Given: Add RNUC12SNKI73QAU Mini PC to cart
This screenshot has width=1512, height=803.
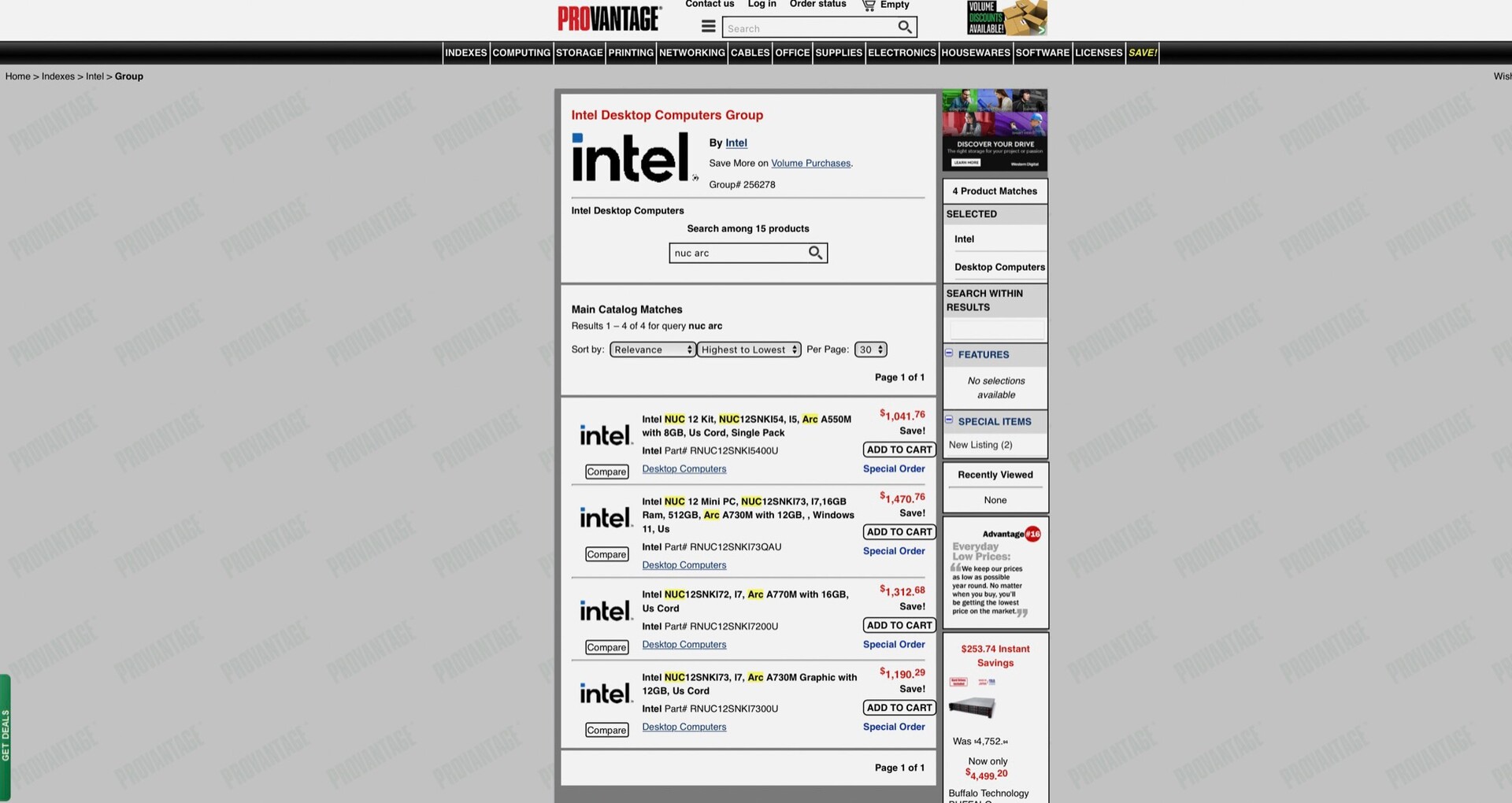Looking at the screenshot, I should [x=899, y=532].
